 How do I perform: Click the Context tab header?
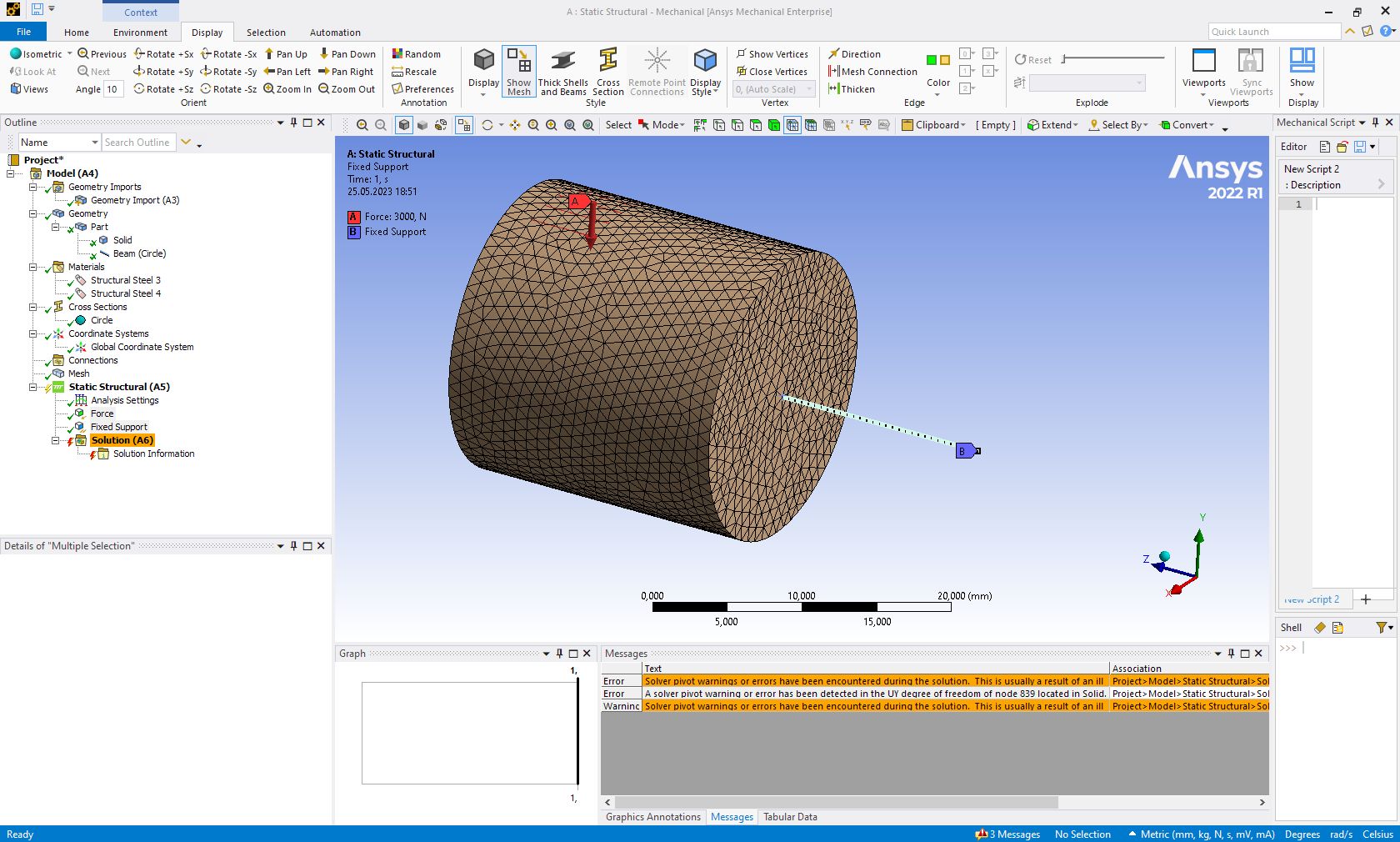point(141,13)
